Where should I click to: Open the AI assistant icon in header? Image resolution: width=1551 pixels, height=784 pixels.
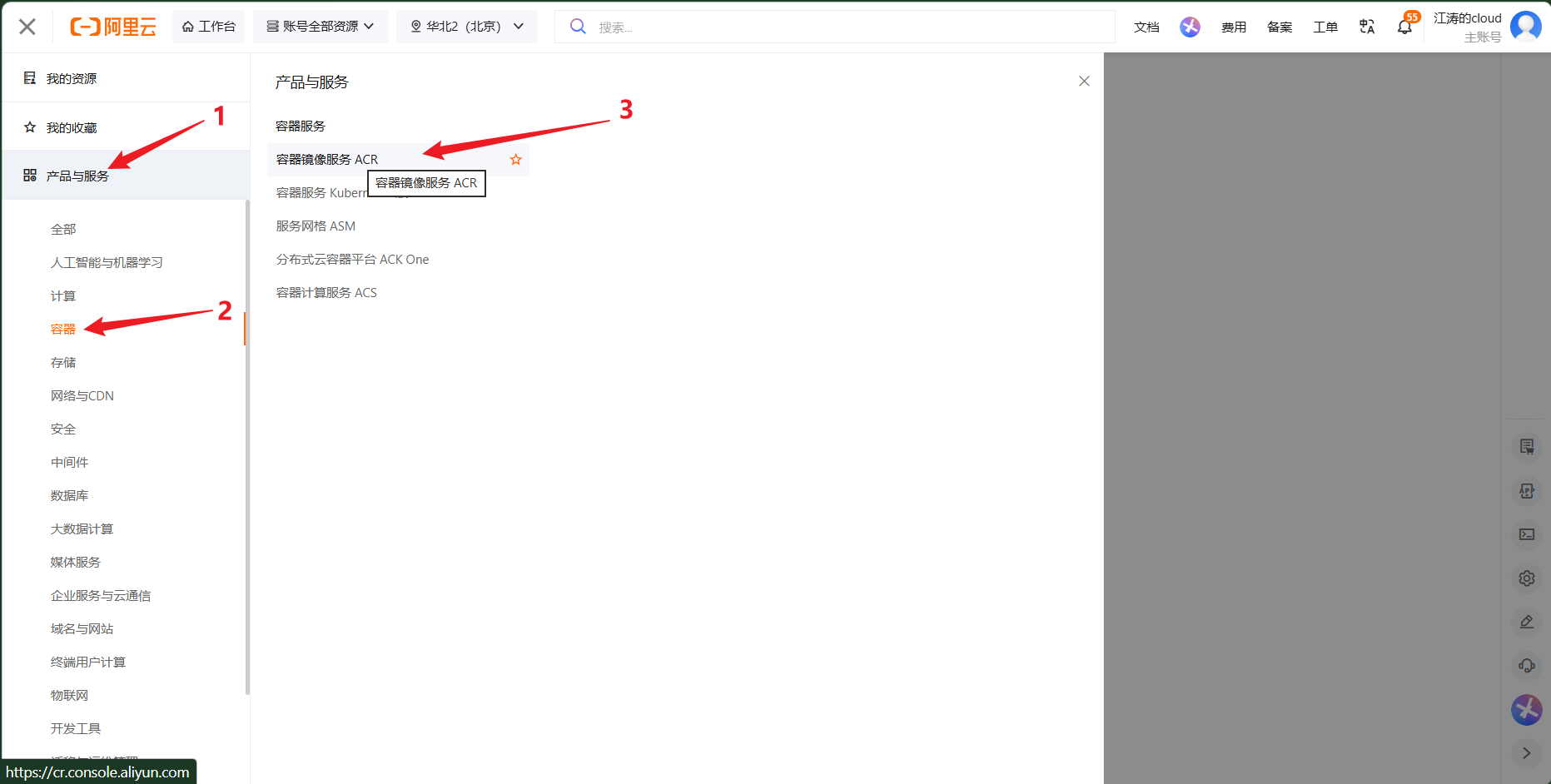[x=1190, y=27]
